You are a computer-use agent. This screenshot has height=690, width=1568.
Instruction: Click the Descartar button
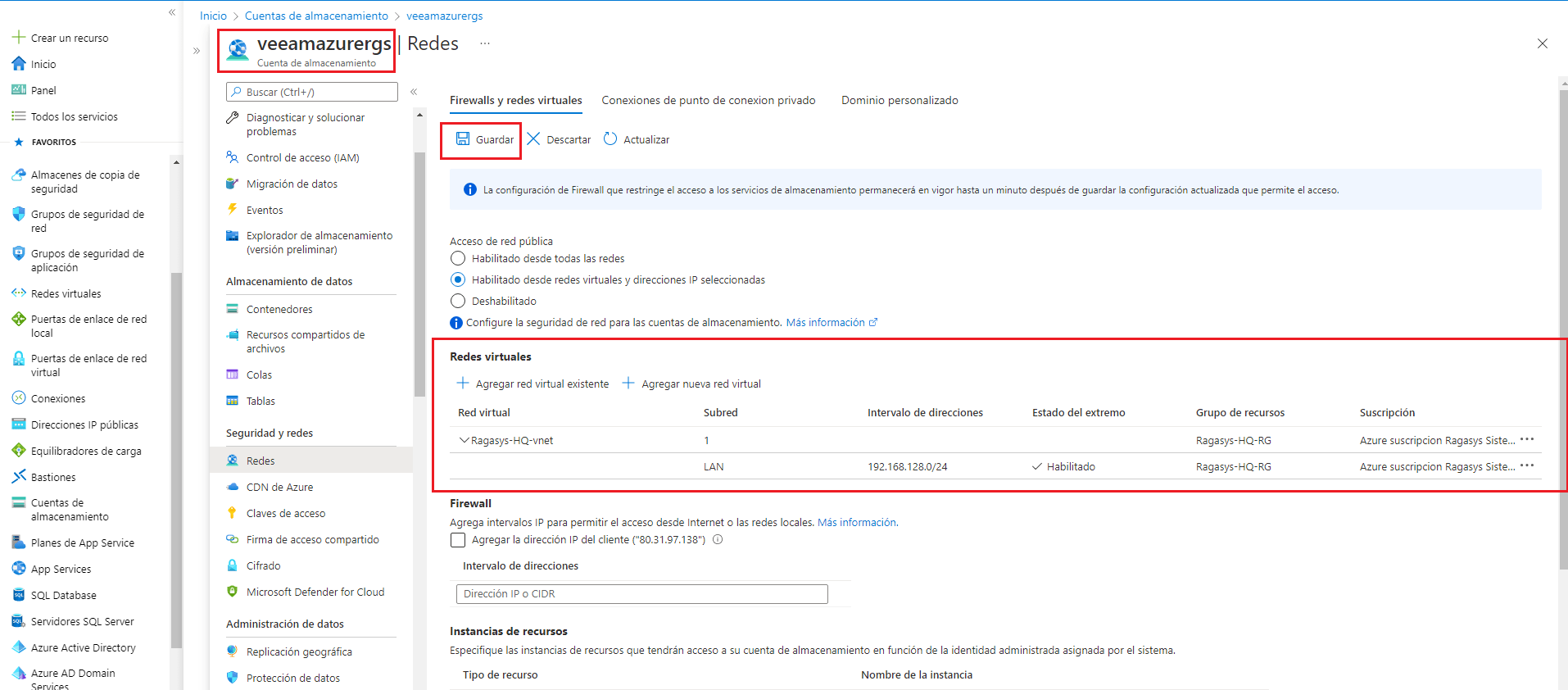coord(559,139)
